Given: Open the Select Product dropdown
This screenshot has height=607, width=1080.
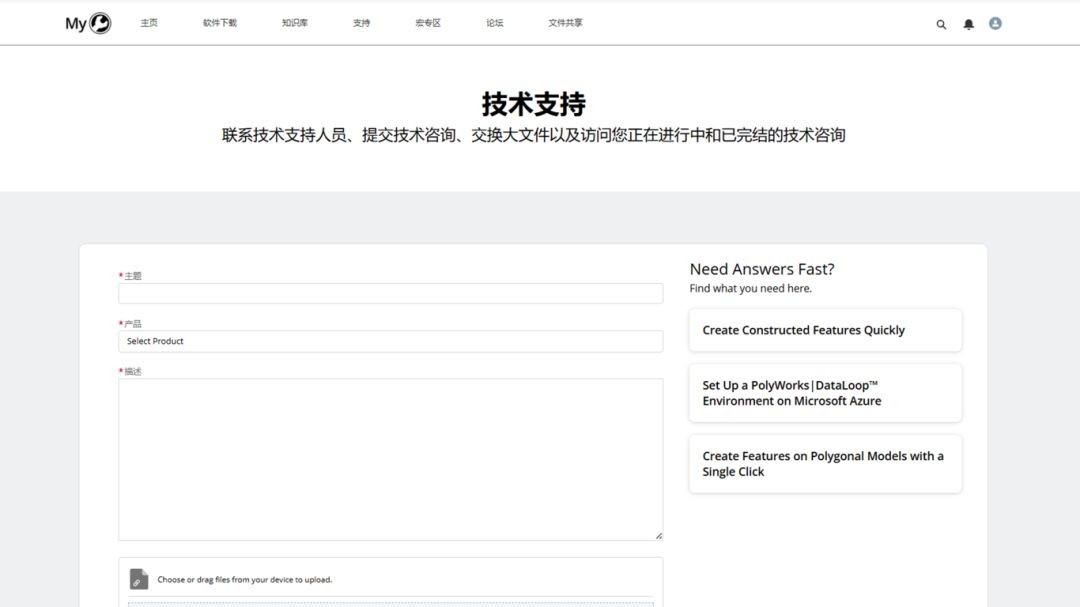Looking at the screenshot, I should (x=391, y=341).
